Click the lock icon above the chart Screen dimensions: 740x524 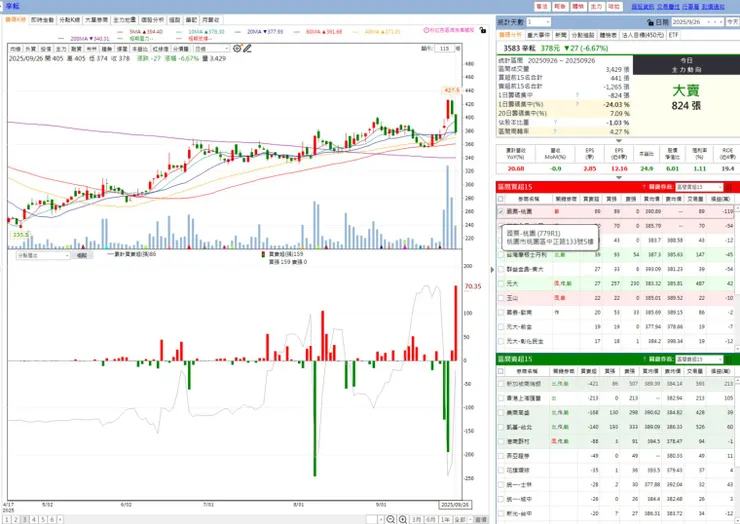(x=482, y=30)
